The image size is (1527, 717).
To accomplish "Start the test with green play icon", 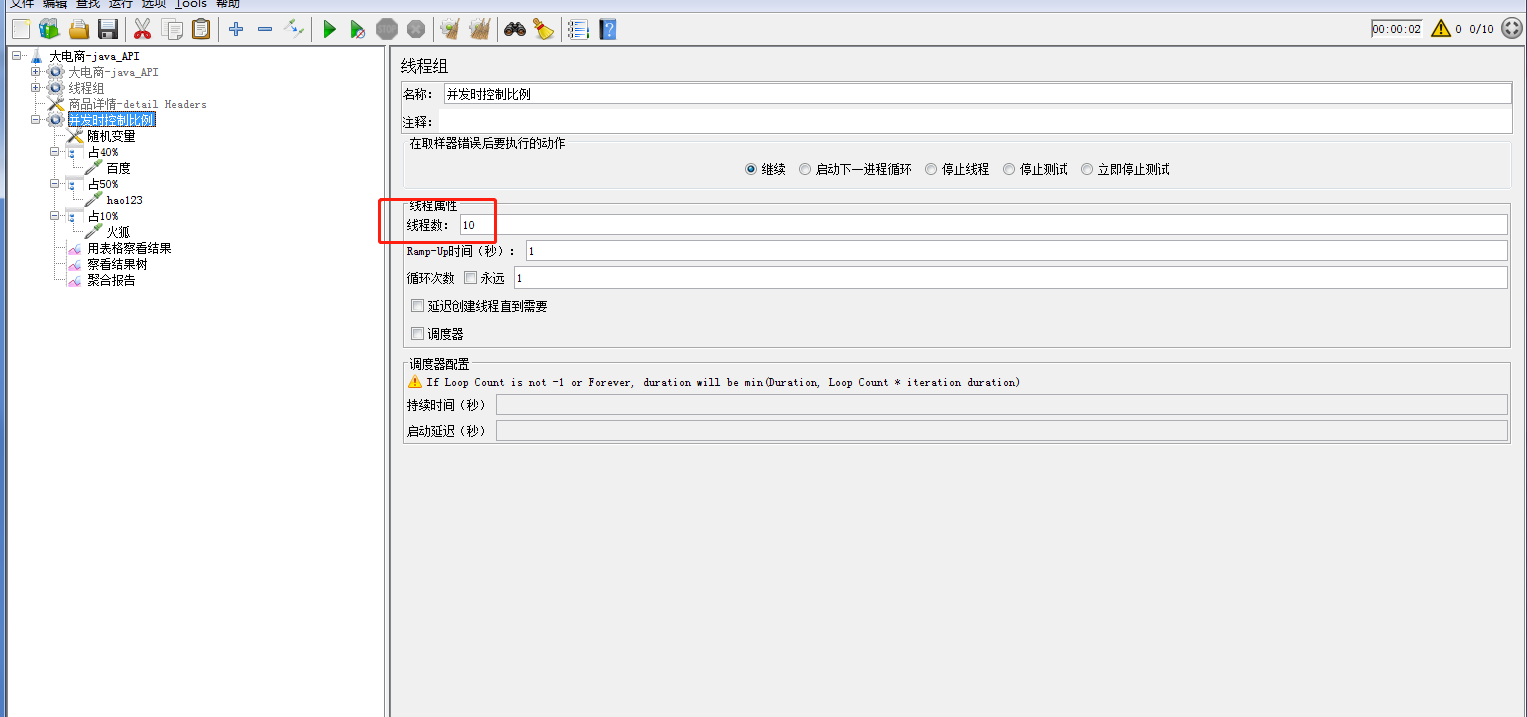I will coord(329,29).
